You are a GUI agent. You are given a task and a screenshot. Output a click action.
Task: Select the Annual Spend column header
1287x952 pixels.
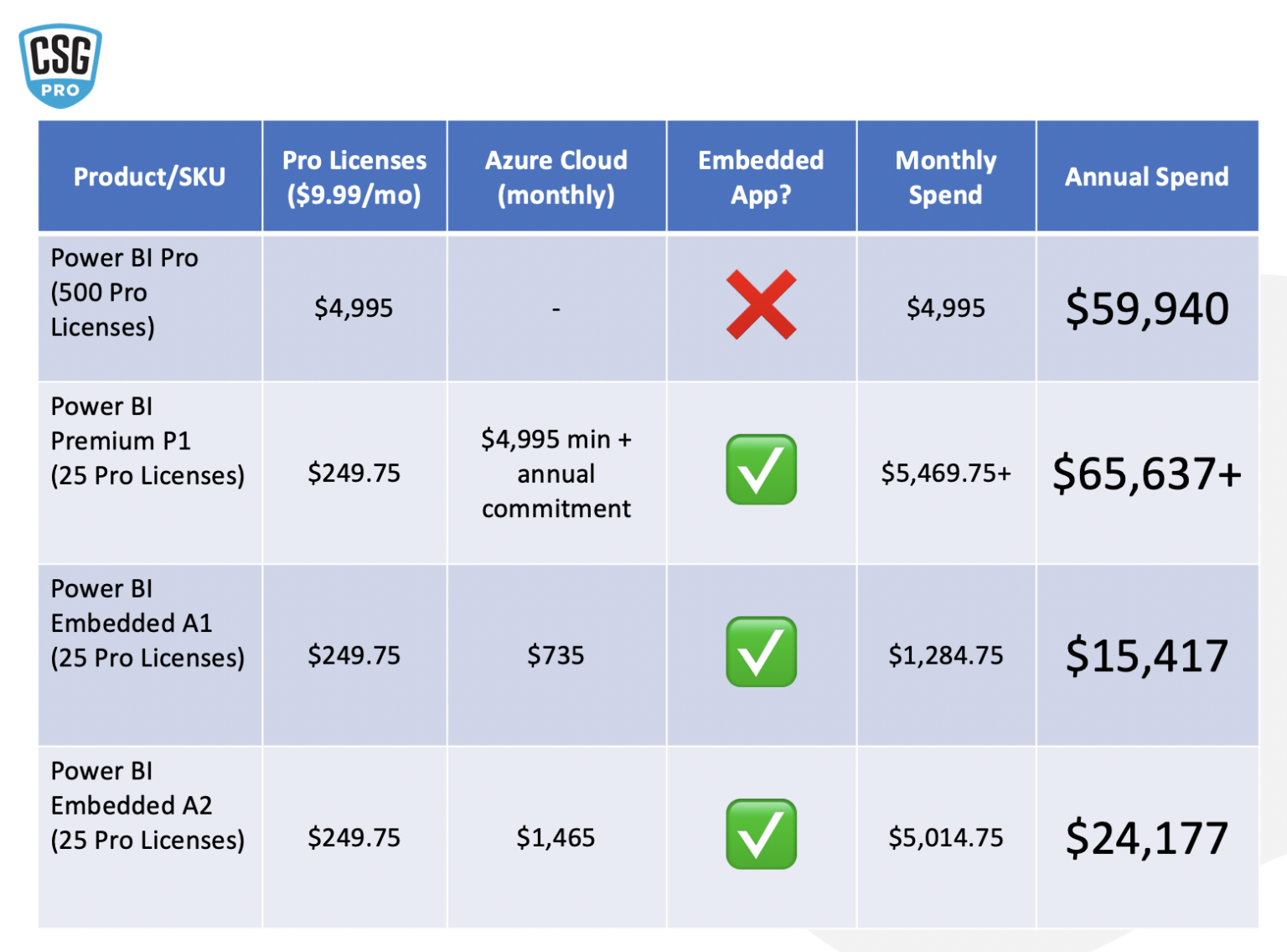click(1146, 177)
